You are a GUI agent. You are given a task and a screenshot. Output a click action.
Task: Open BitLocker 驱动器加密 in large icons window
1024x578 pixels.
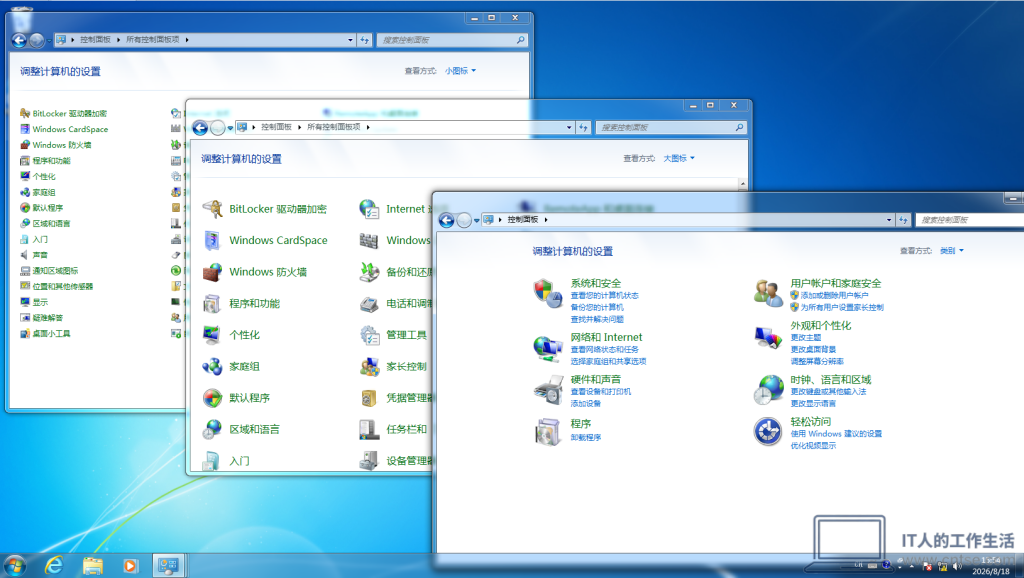[x=264, y=209]
